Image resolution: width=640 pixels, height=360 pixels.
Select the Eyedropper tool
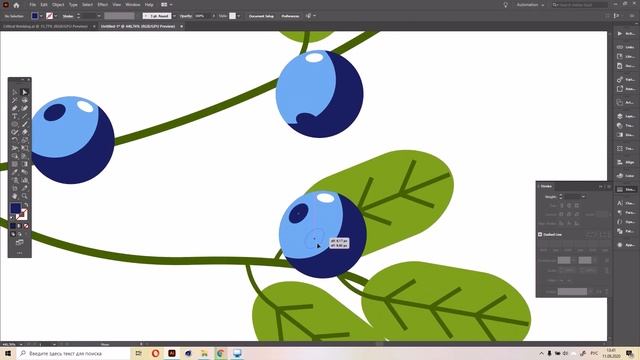14,172
